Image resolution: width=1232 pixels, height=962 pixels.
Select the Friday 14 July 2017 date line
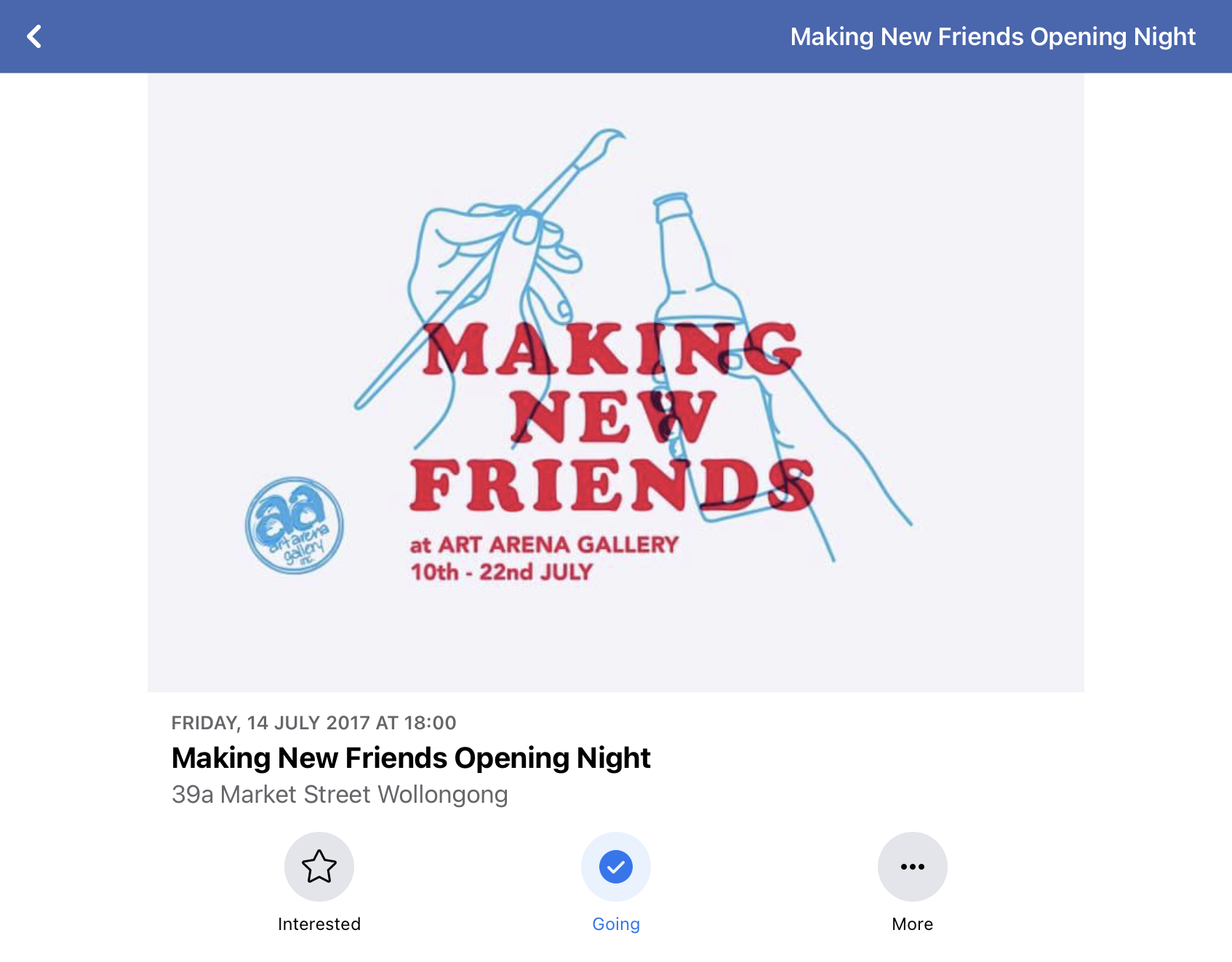pos(314,723)
